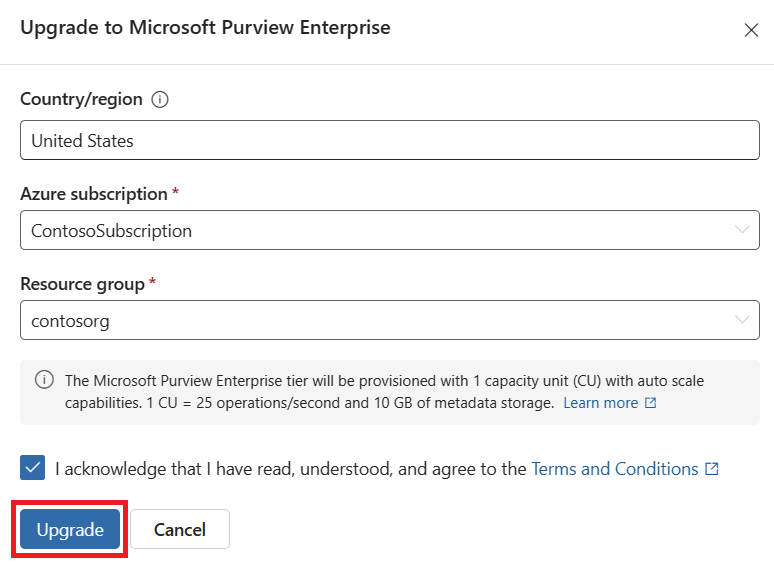Open the Terms and Conditions link
This screenshot has height=574, width=774.
615,468
